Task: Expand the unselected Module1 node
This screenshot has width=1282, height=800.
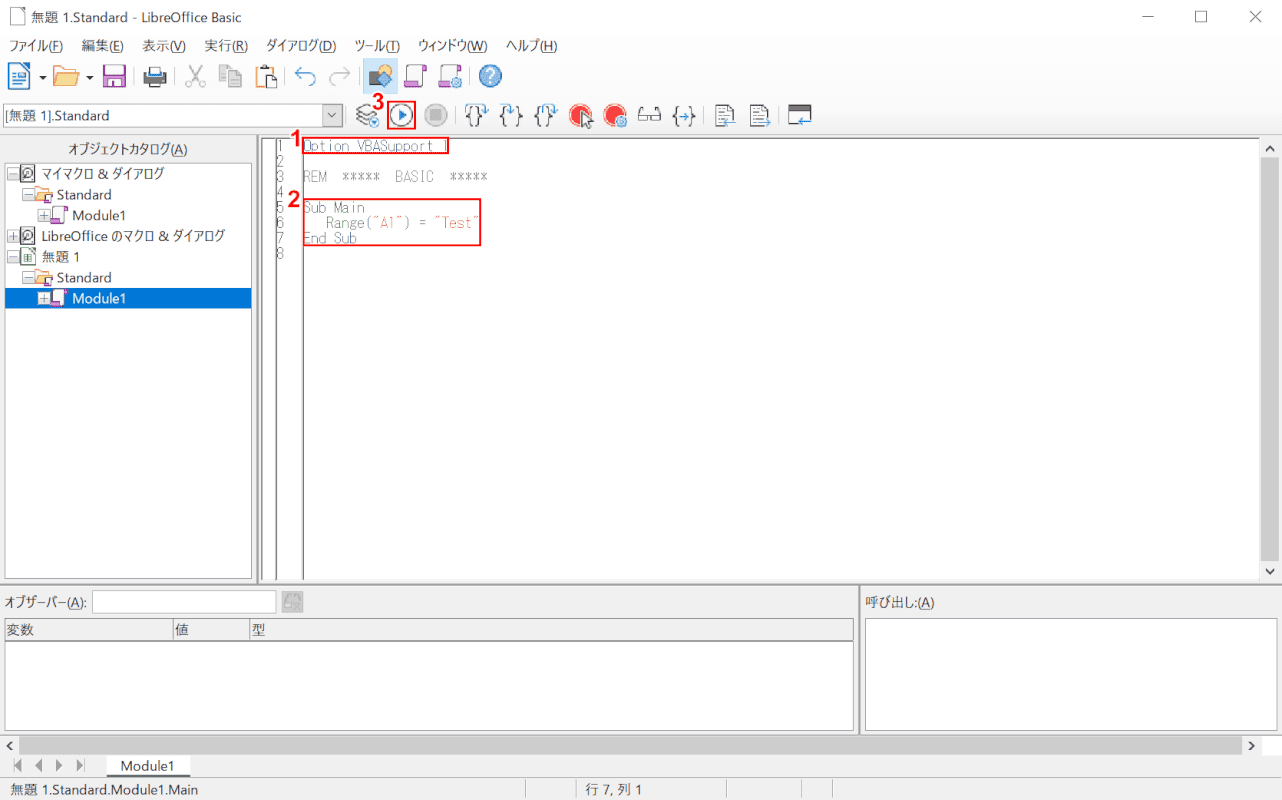Action: point(43,215)
